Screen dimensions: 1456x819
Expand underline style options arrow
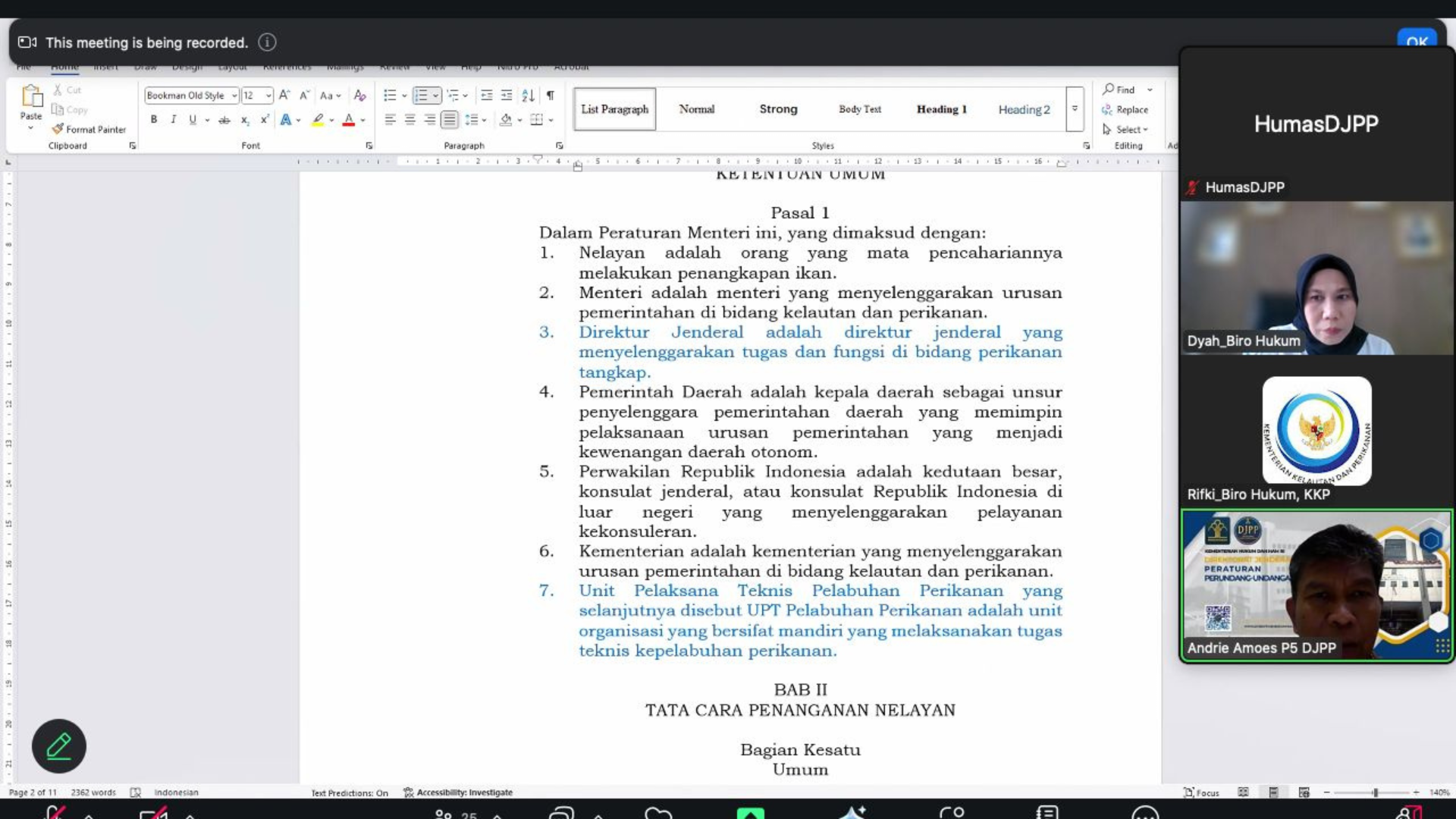click(207, 120)
